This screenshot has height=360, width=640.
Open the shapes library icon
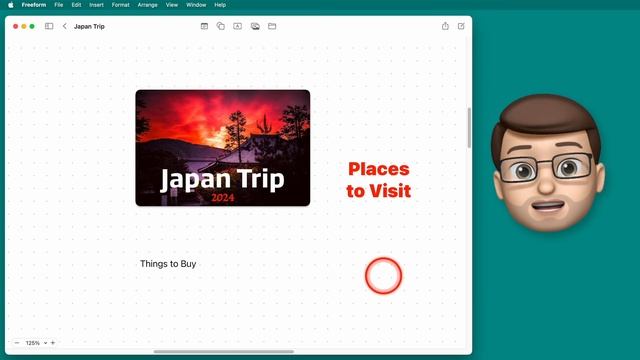coord(220,26)
